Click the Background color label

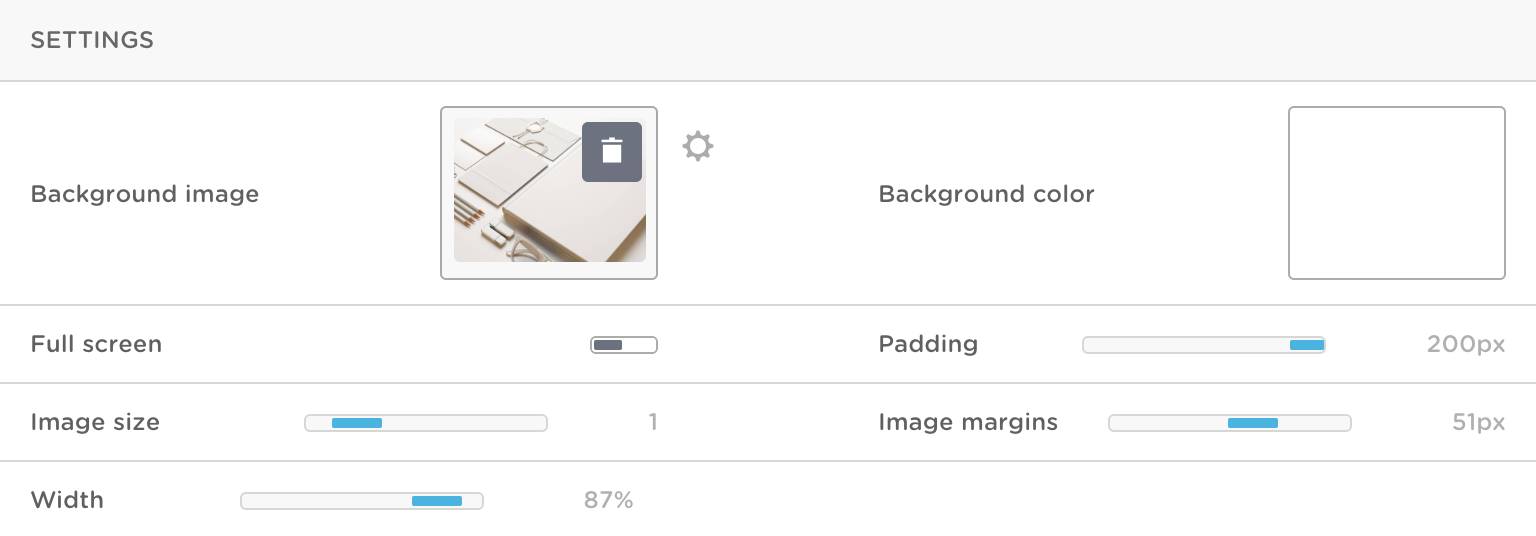(987, 194)
